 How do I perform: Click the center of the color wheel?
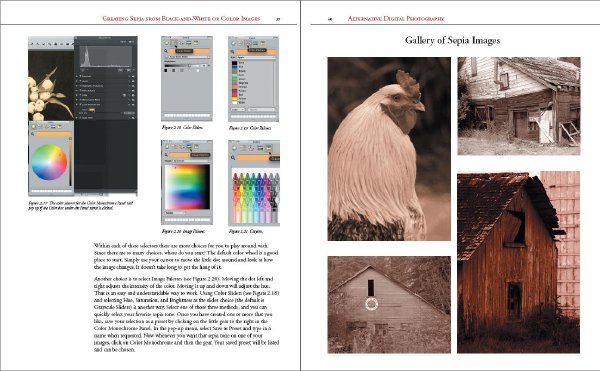49,162
